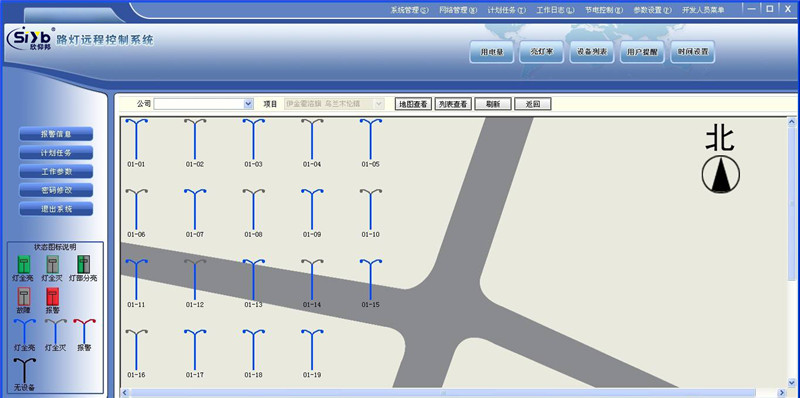This screenshot has height=398, width=800.
Task: Click the 灯部分亮 controller legend icon
Action: (x=83, y=264)
